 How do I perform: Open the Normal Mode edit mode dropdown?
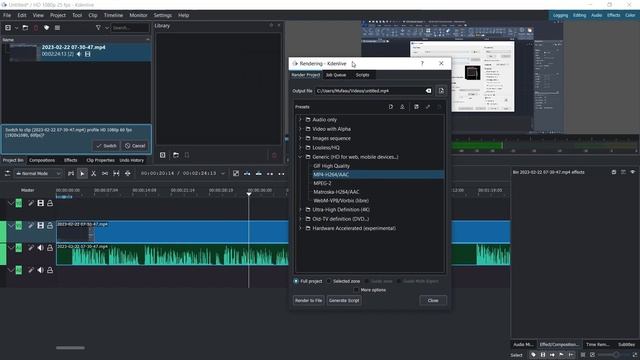coord(38,173)
